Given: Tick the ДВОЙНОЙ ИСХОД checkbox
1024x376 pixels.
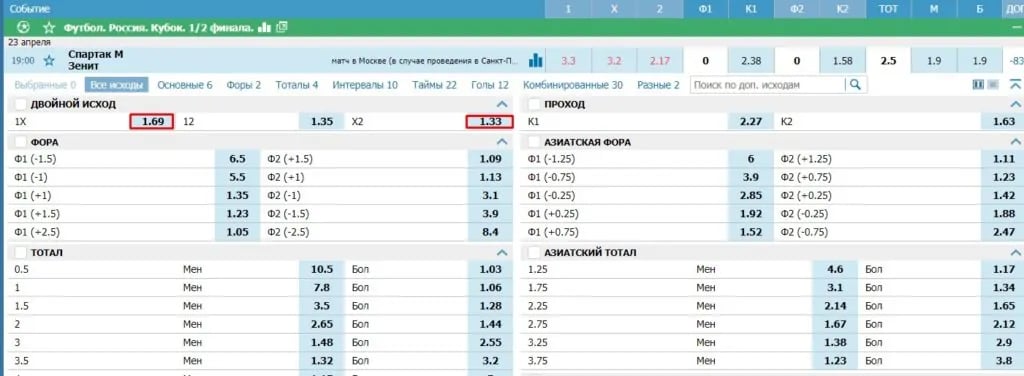Looking at the screenshot, I should [20, 104].
